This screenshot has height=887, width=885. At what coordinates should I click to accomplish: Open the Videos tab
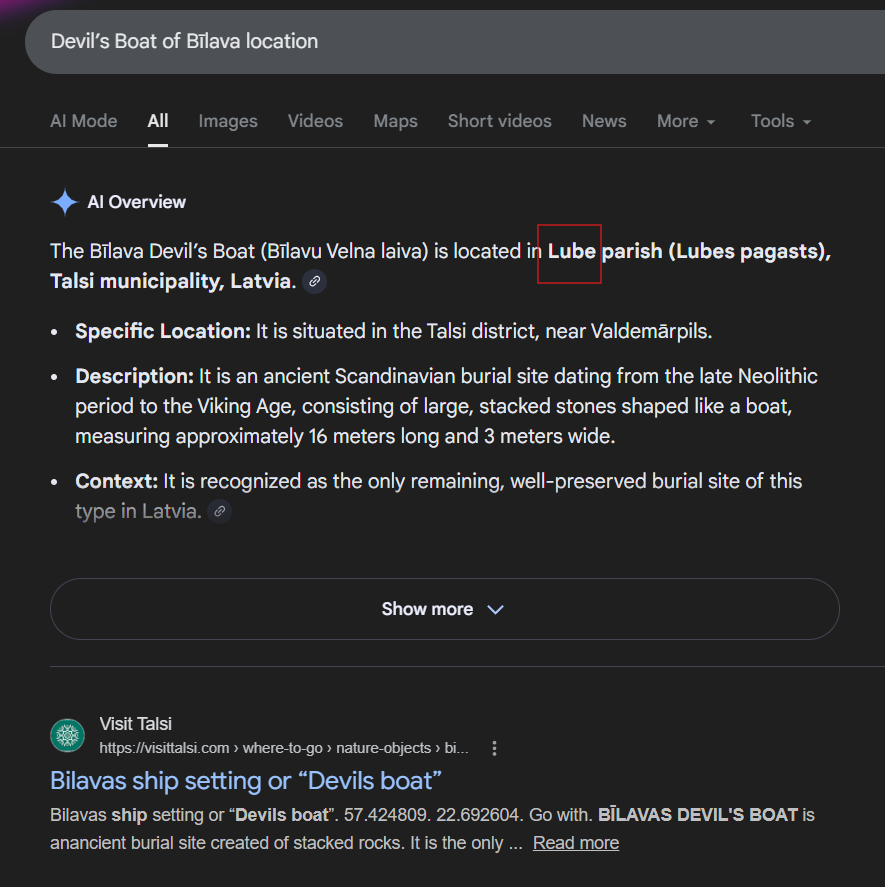315,121
